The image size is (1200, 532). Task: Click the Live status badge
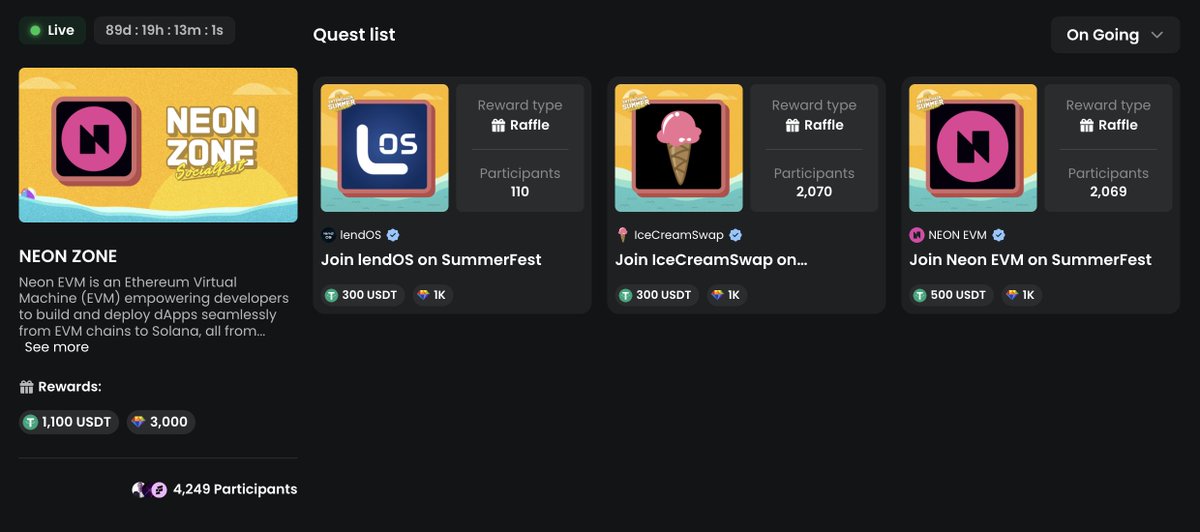[52, 30]
